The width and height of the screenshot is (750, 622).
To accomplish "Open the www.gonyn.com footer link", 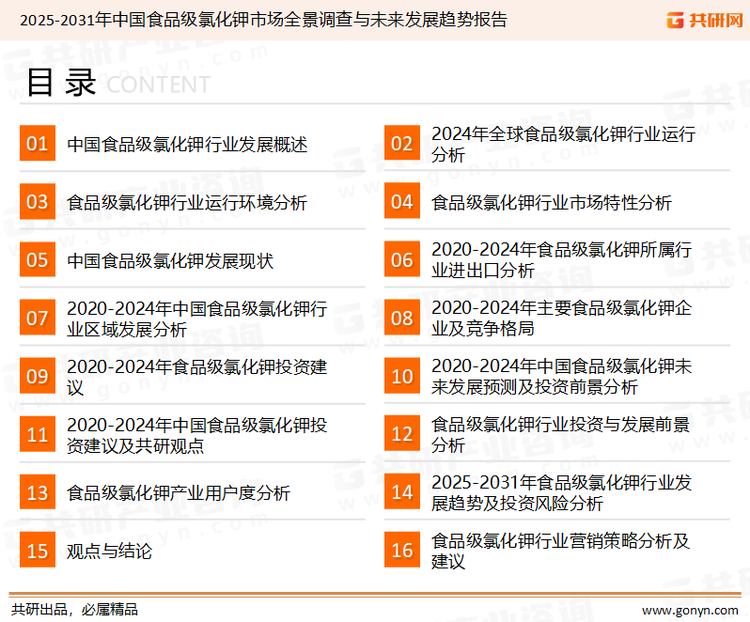I will [x=690, y=611].
